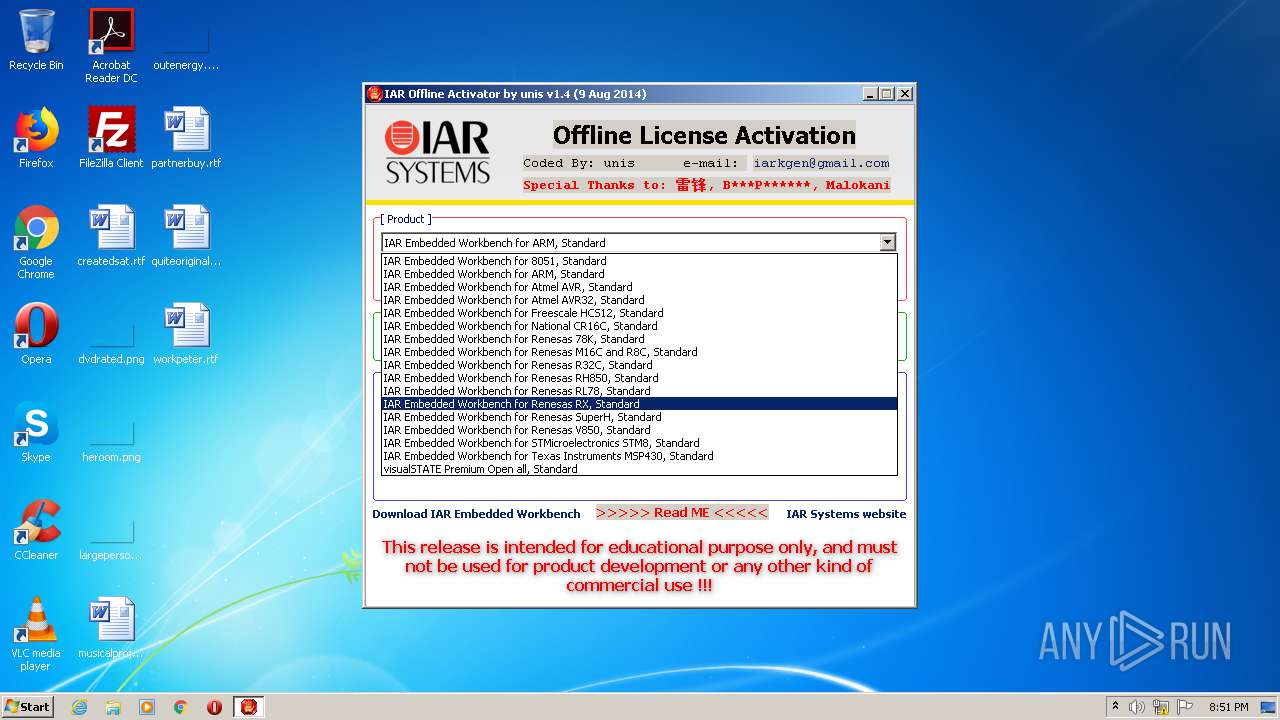Click the volume speaker tray icon
Image resolution: width=1280 pixels, height=720 pixels.
[1136, 707]
